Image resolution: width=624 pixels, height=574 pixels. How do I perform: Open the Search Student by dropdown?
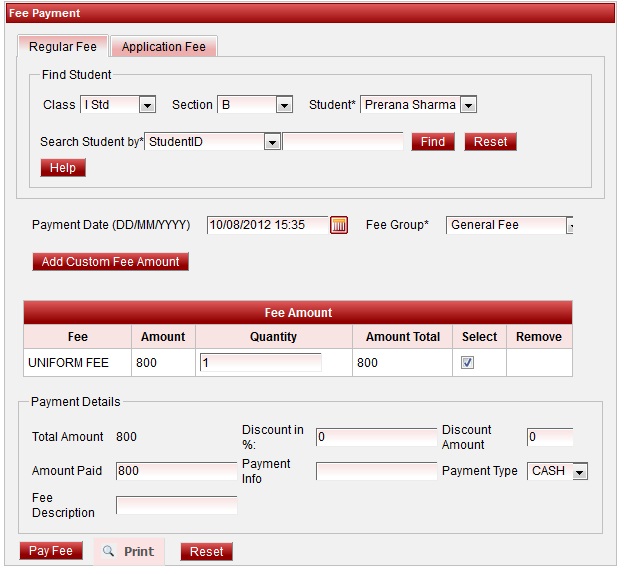pos(271,142)
